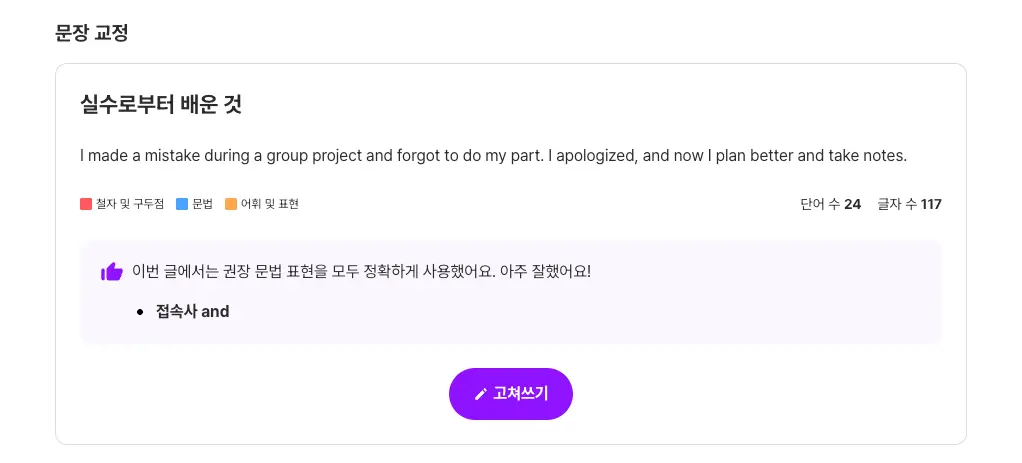The height and width of the screenshot is (463, 1022).
Task: Select the orange vocabulary legend swatch
Action: (x=231, y=204)
